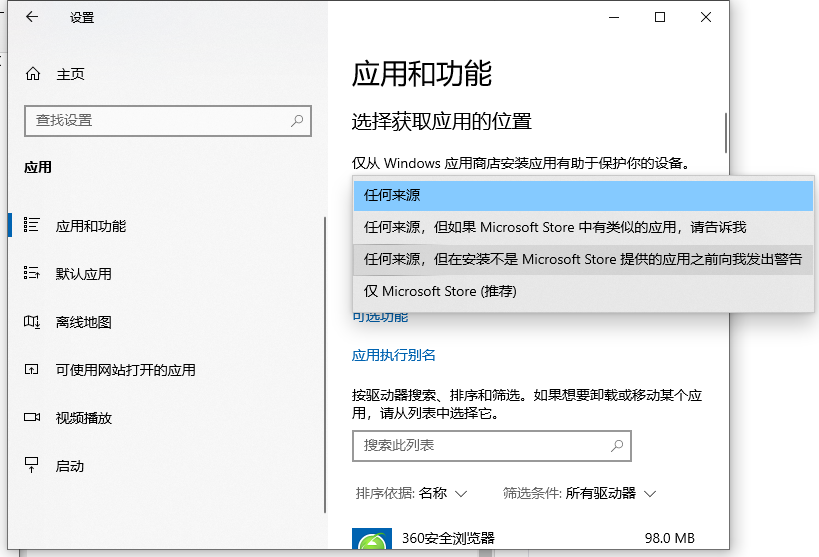
Task: Click the 可使用网站打开的应用 icon
Action: (32, 370)
